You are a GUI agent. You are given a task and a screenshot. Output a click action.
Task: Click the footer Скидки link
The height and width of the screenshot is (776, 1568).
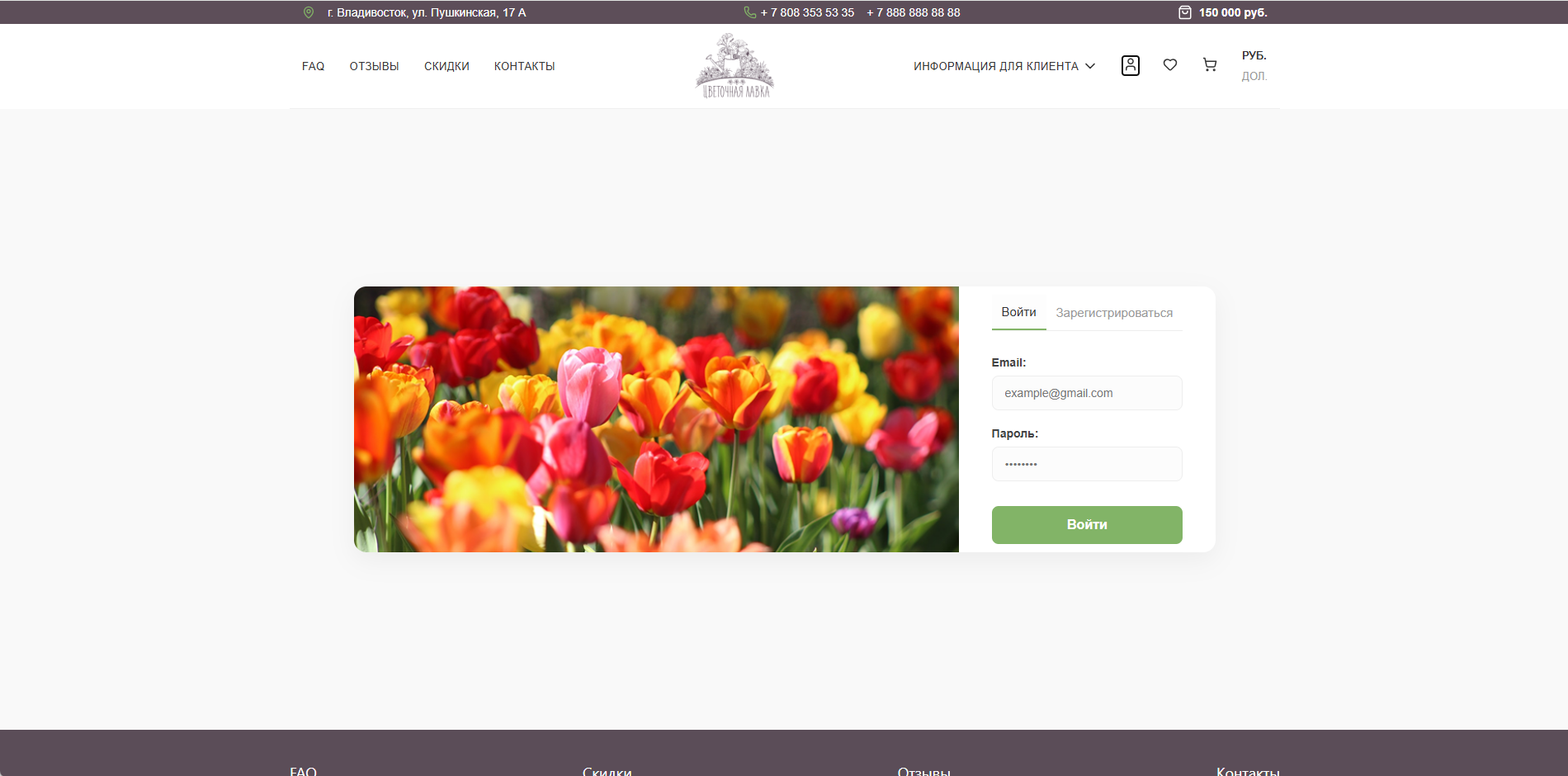pyautogui.click(x=607, y=771)
